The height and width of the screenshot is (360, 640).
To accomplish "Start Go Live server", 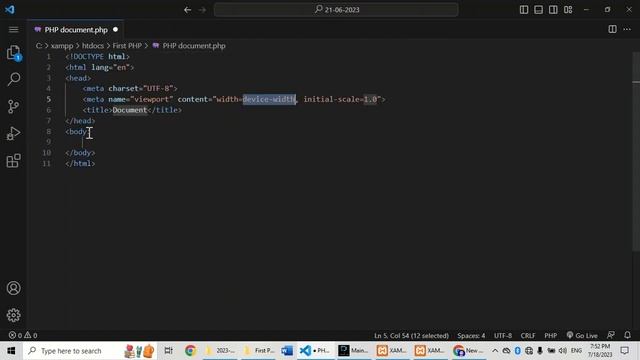I will click(x=582, y=336).
